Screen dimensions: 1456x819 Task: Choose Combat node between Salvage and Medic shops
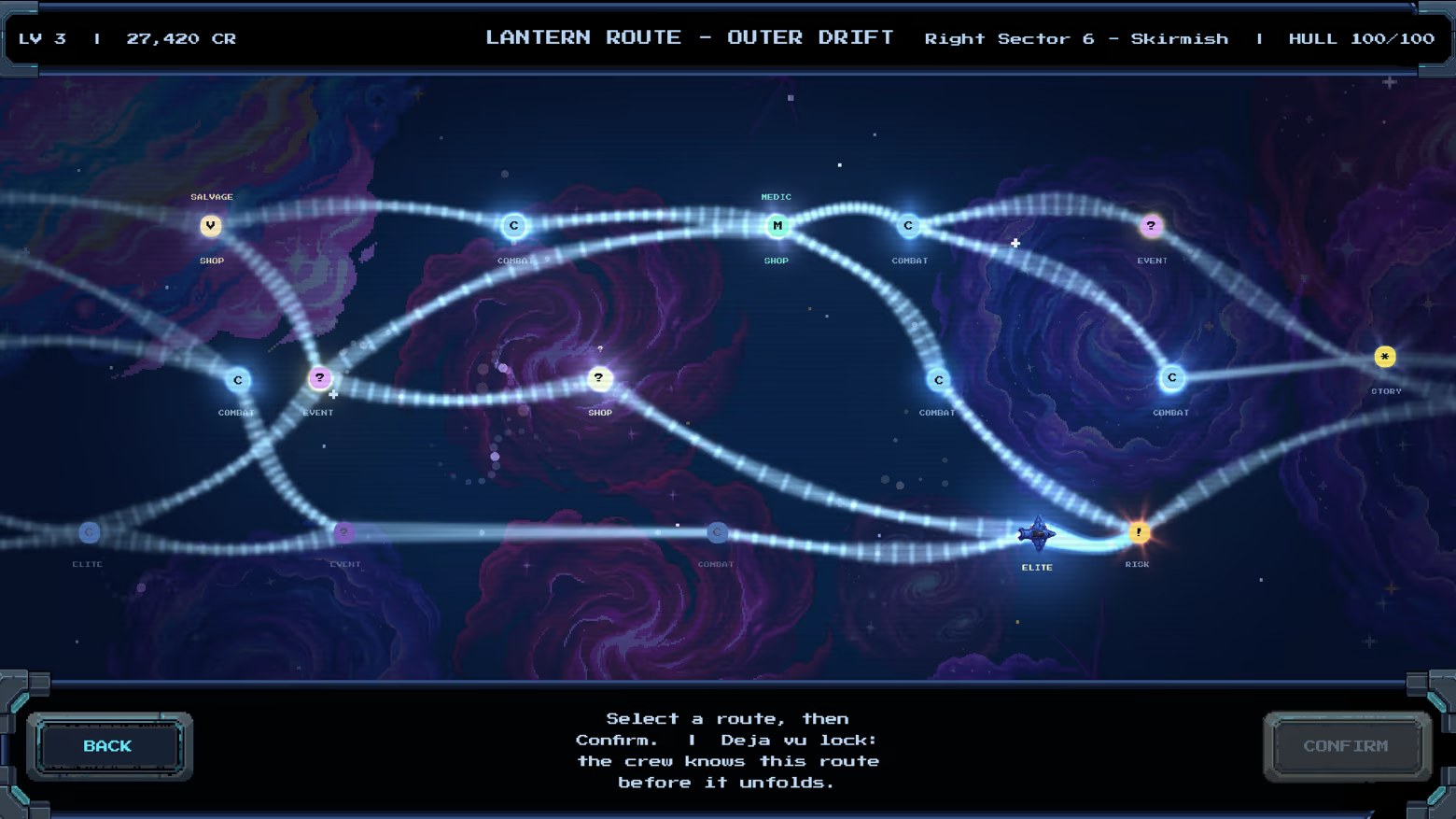coord(513,226)
